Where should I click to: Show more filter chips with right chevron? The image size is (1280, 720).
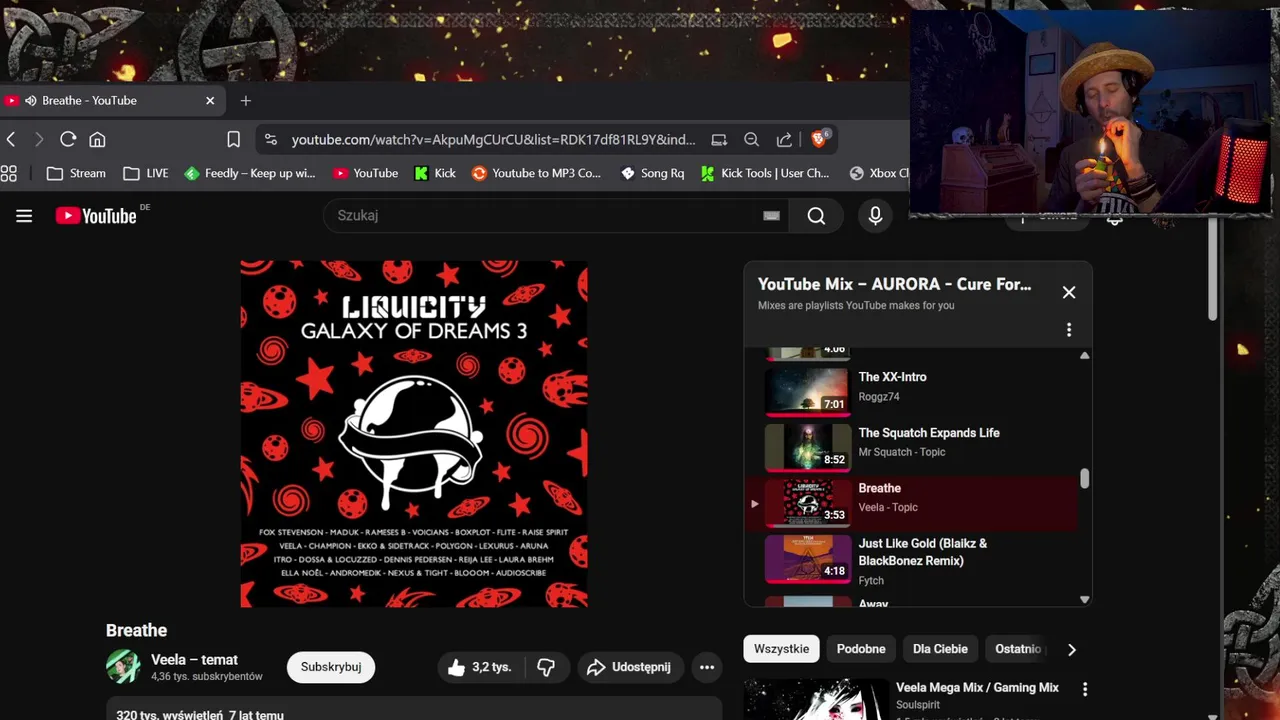click(1071, 649)
